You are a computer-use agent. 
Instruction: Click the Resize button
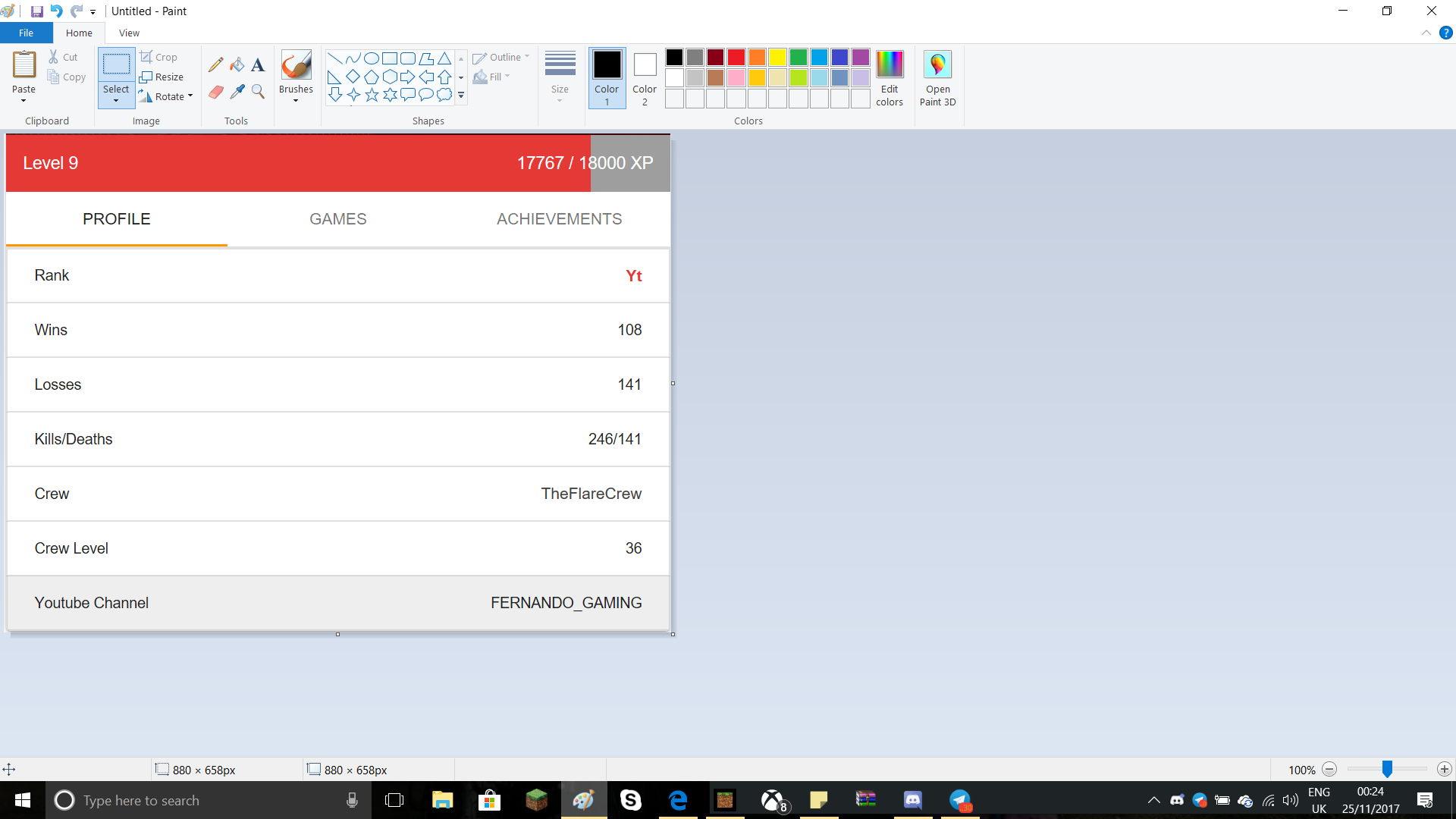click(x=162, y=77)
